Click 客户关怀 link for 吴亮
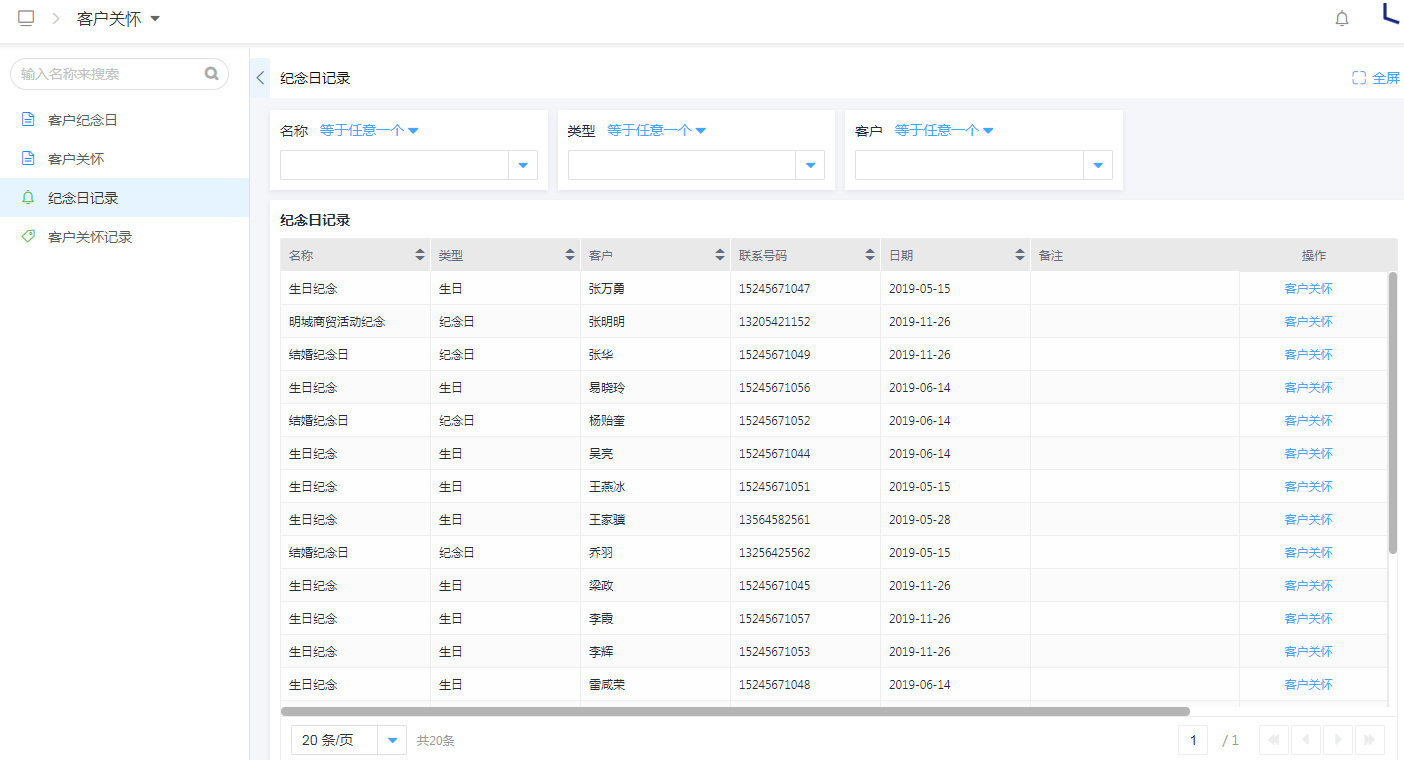This screenshot has height=760, width=1404. click(1308, 454)
